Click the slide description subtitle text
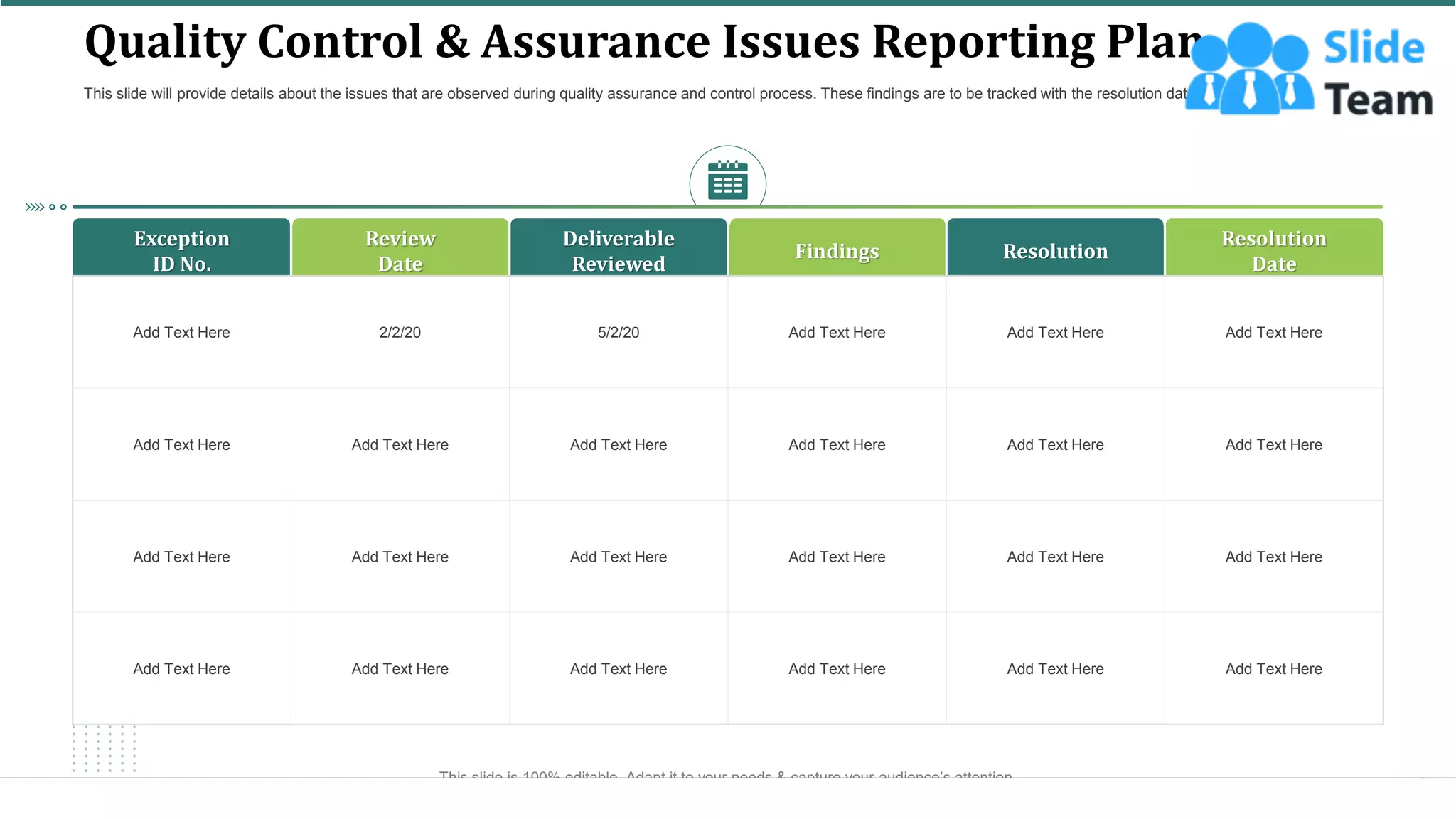This screenshot has height=819, width=1456. 633,94
